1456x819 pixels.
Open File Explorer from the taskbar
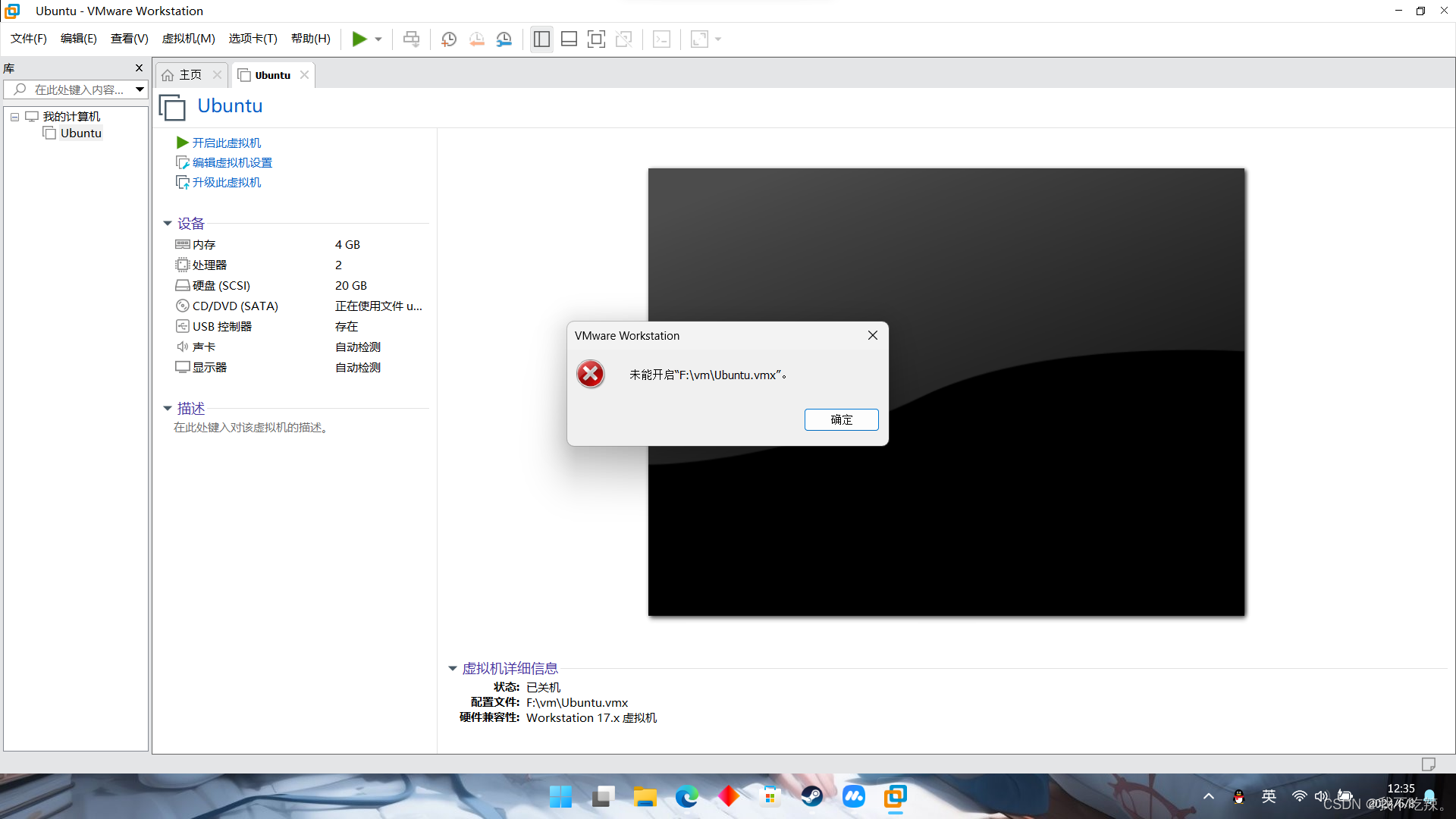click(x=645, y=796)
